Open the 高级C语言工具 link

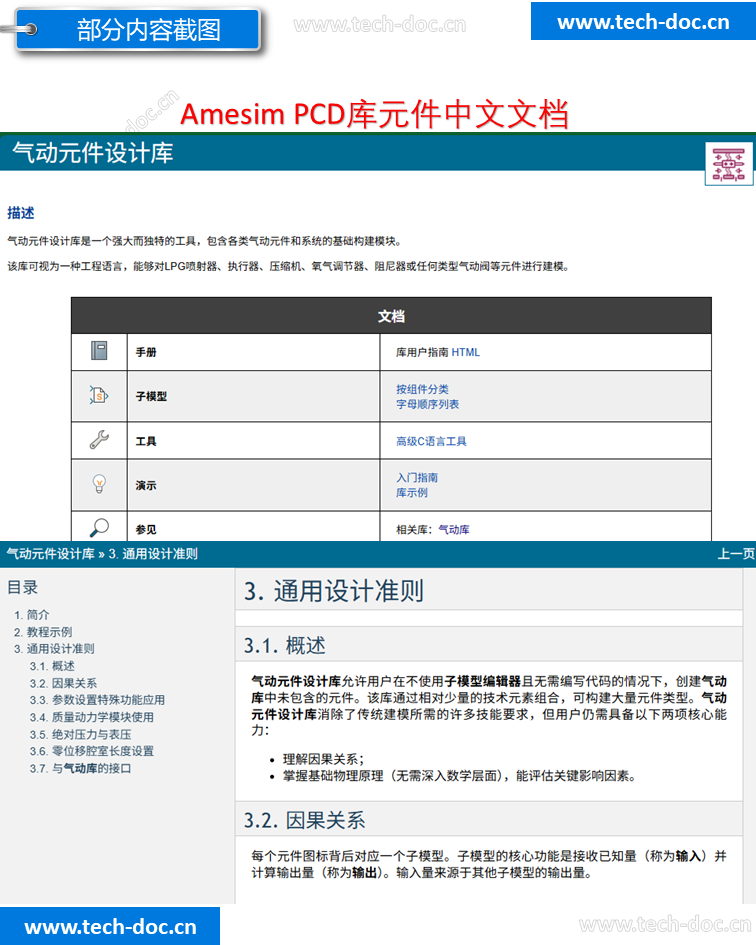click(431, 441)
